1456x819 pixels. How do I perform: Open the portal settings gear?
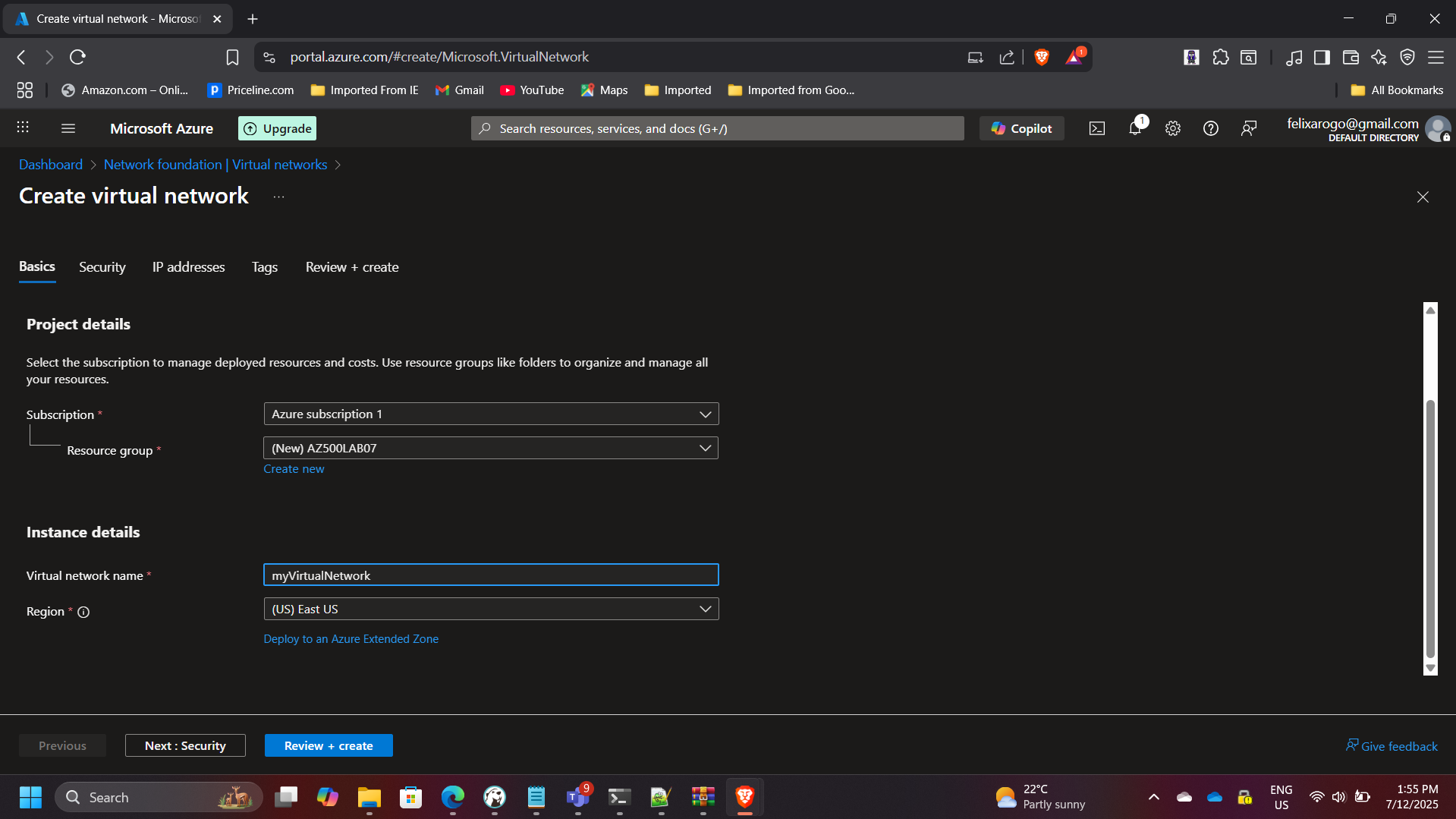1173,128
